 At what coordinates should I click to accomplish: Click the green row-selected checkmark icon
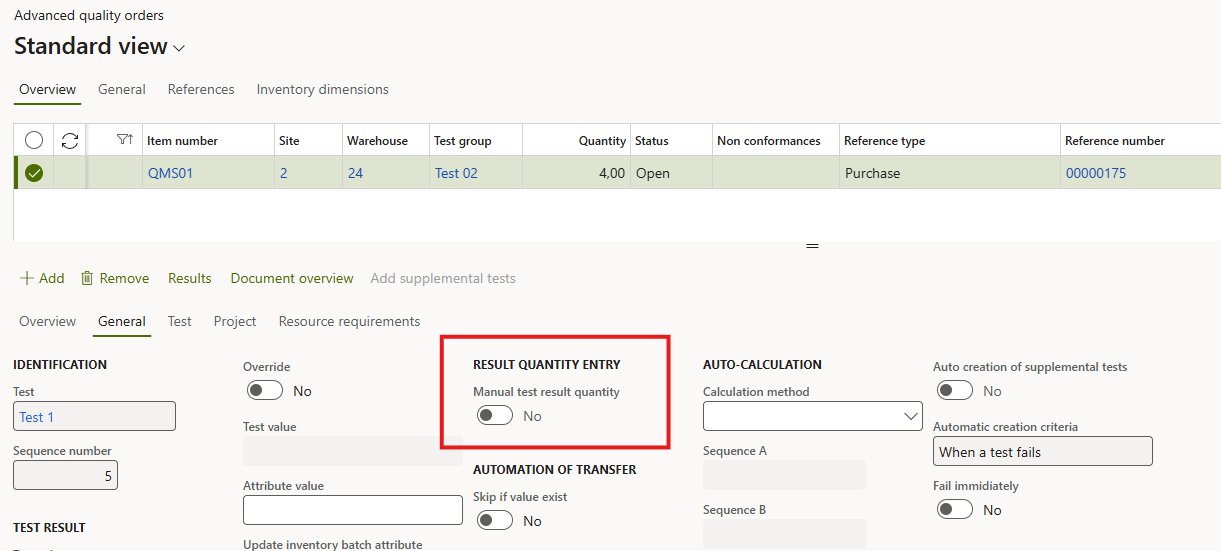click(34, 173)
